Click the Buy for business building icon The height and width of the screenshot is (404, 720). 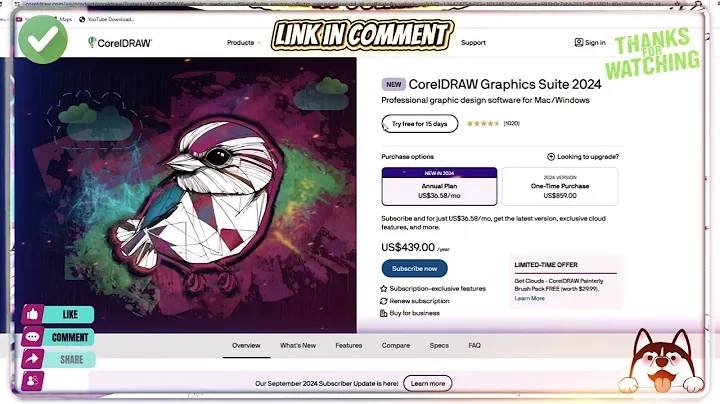383,313
